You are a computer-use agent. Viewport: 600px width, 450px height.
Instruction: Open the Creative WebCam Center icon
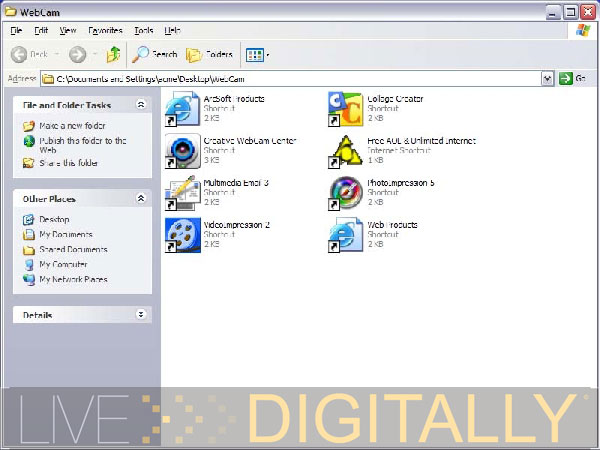tap(182, 150)
